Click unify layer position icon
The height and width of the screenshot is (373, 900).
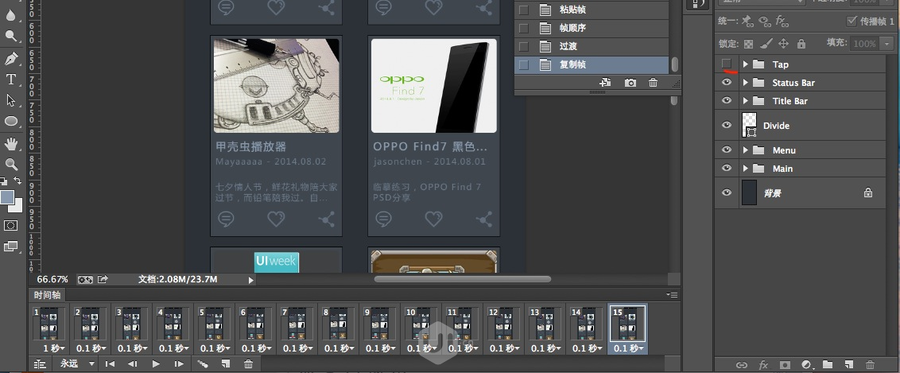(x=747, y=21)
